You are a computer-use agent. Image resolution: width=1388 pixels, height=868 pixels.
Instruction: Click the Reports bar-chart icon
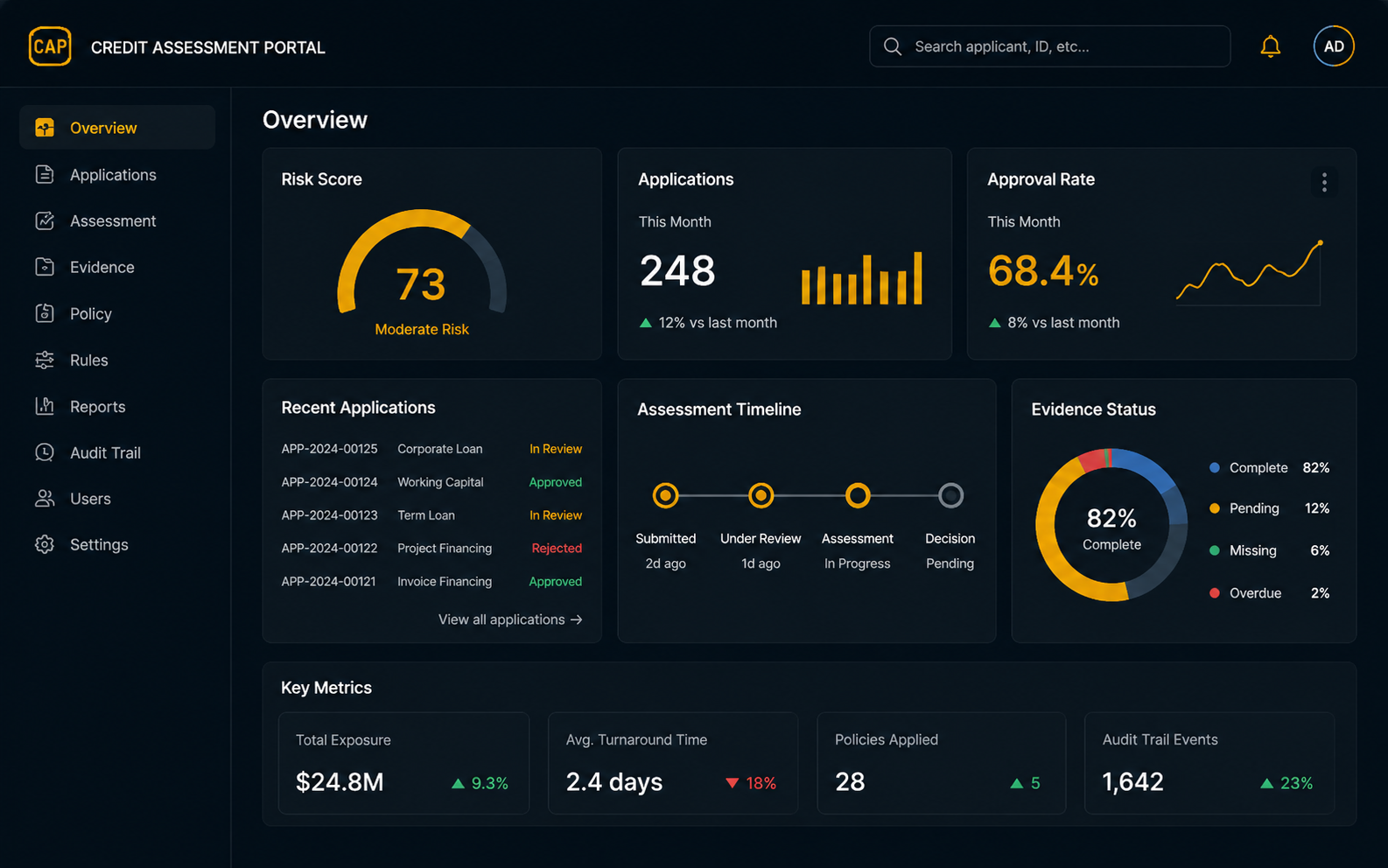(45, 406)
